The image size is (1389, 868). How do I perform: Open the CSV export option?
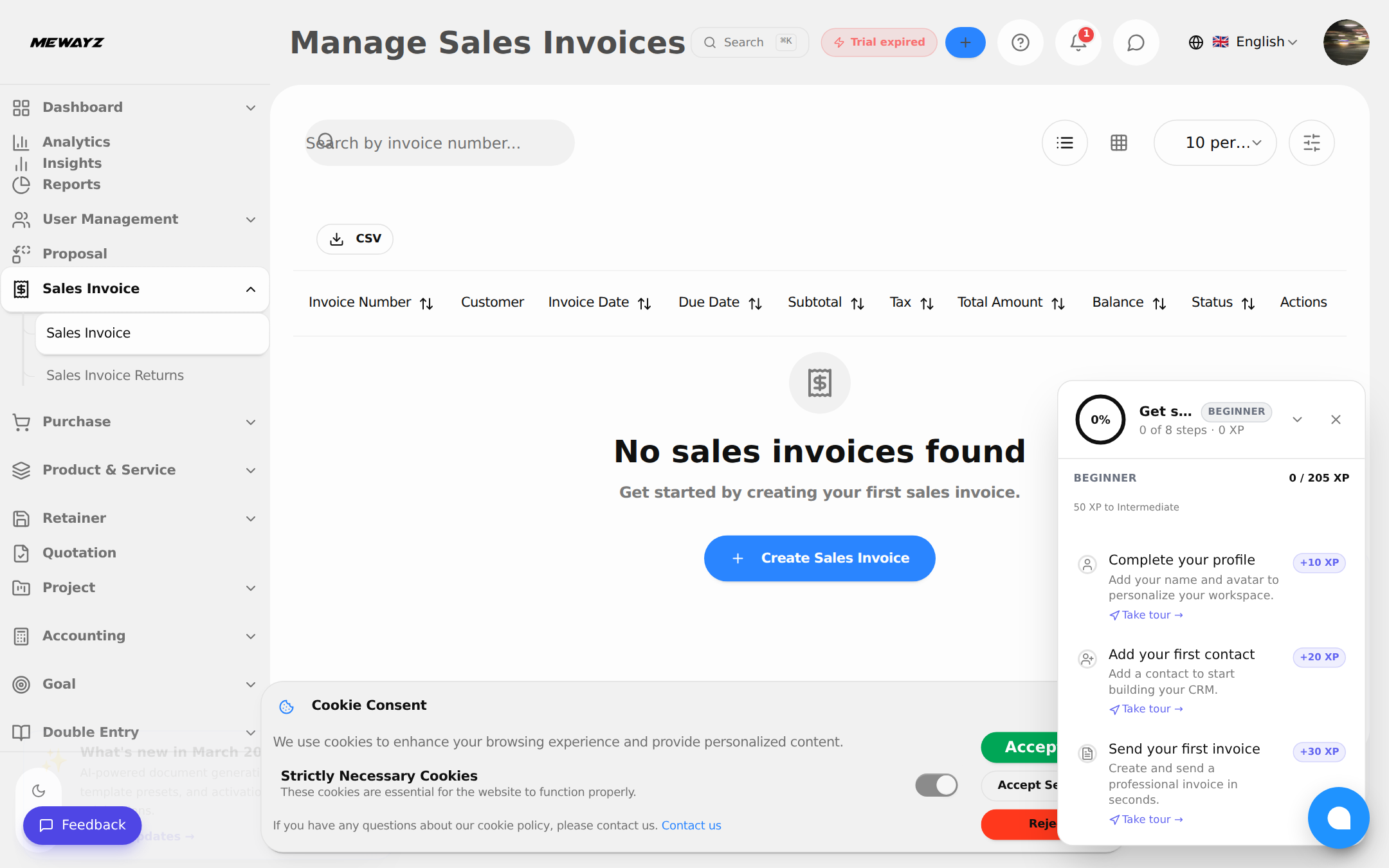[354, 239]
